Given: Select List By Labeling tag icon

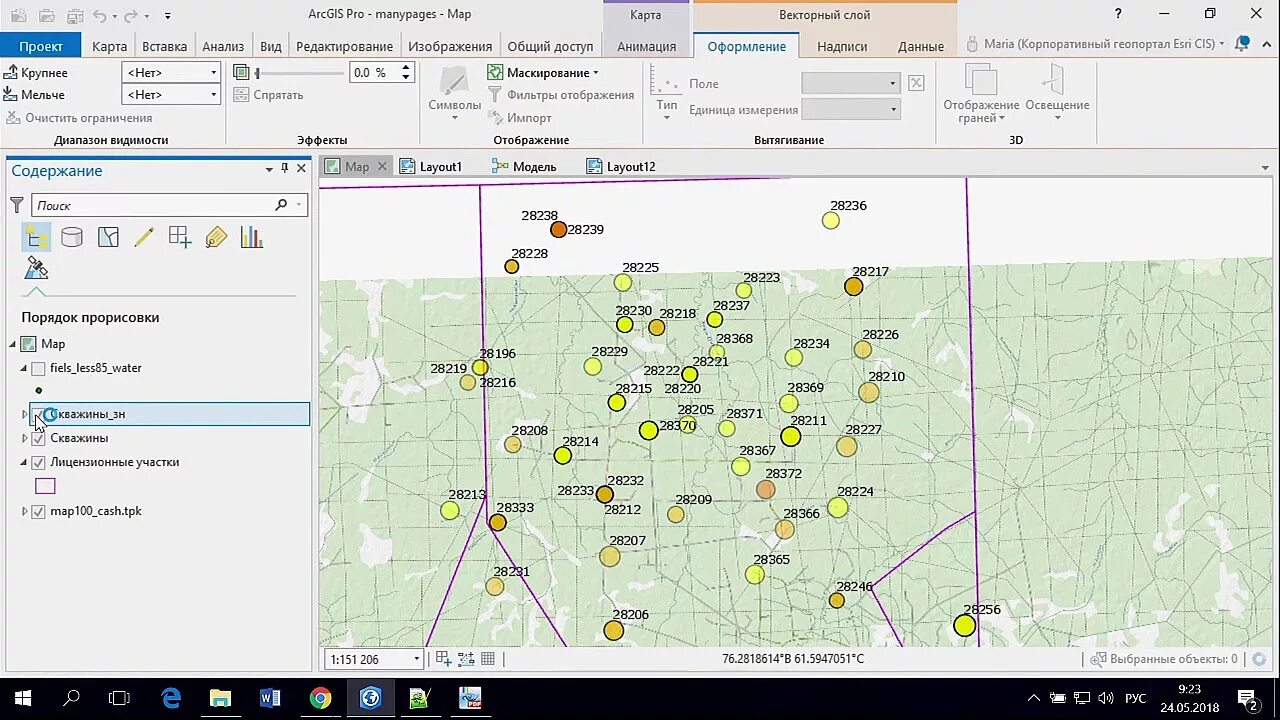Looking at the screenshot, I should click(216, 237).
